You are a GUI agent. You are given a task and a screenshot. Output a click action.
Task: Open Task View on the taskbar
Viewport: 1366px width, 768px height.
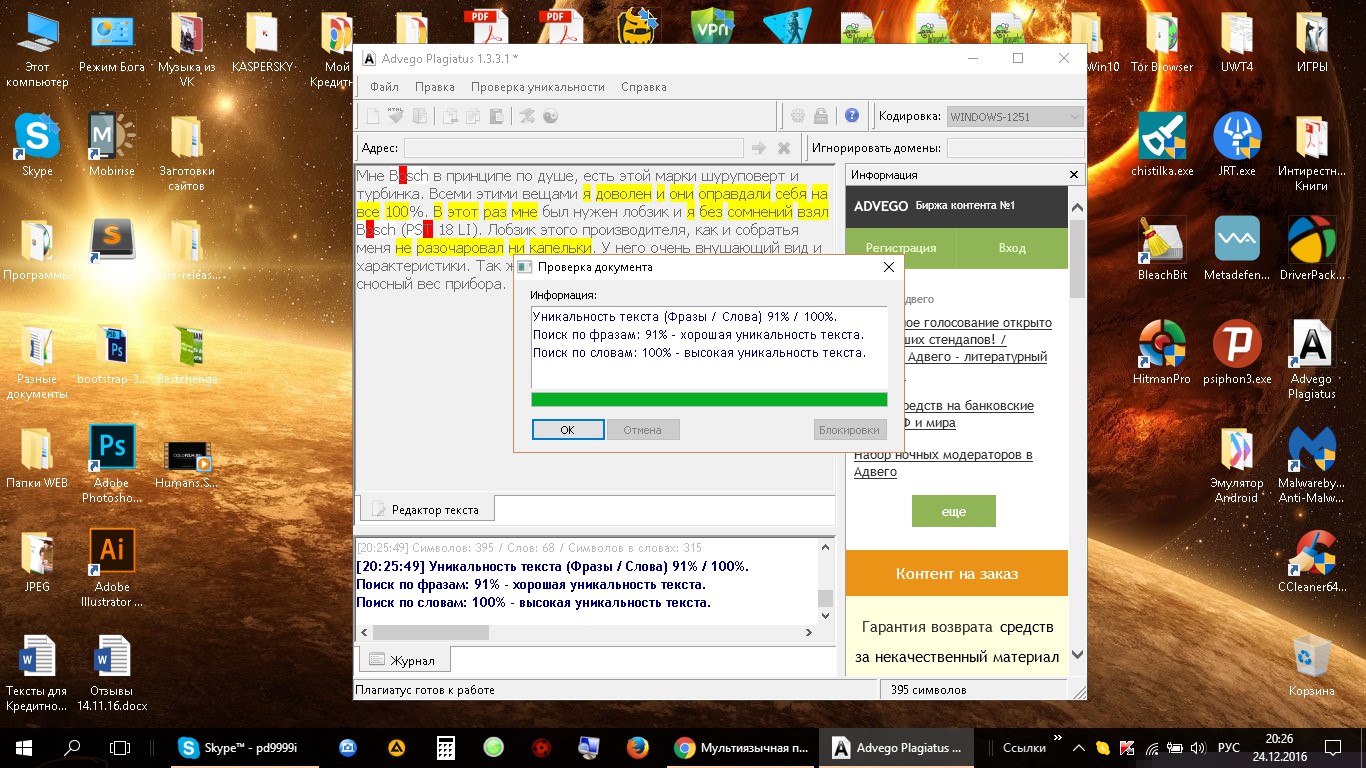[120, 747]
